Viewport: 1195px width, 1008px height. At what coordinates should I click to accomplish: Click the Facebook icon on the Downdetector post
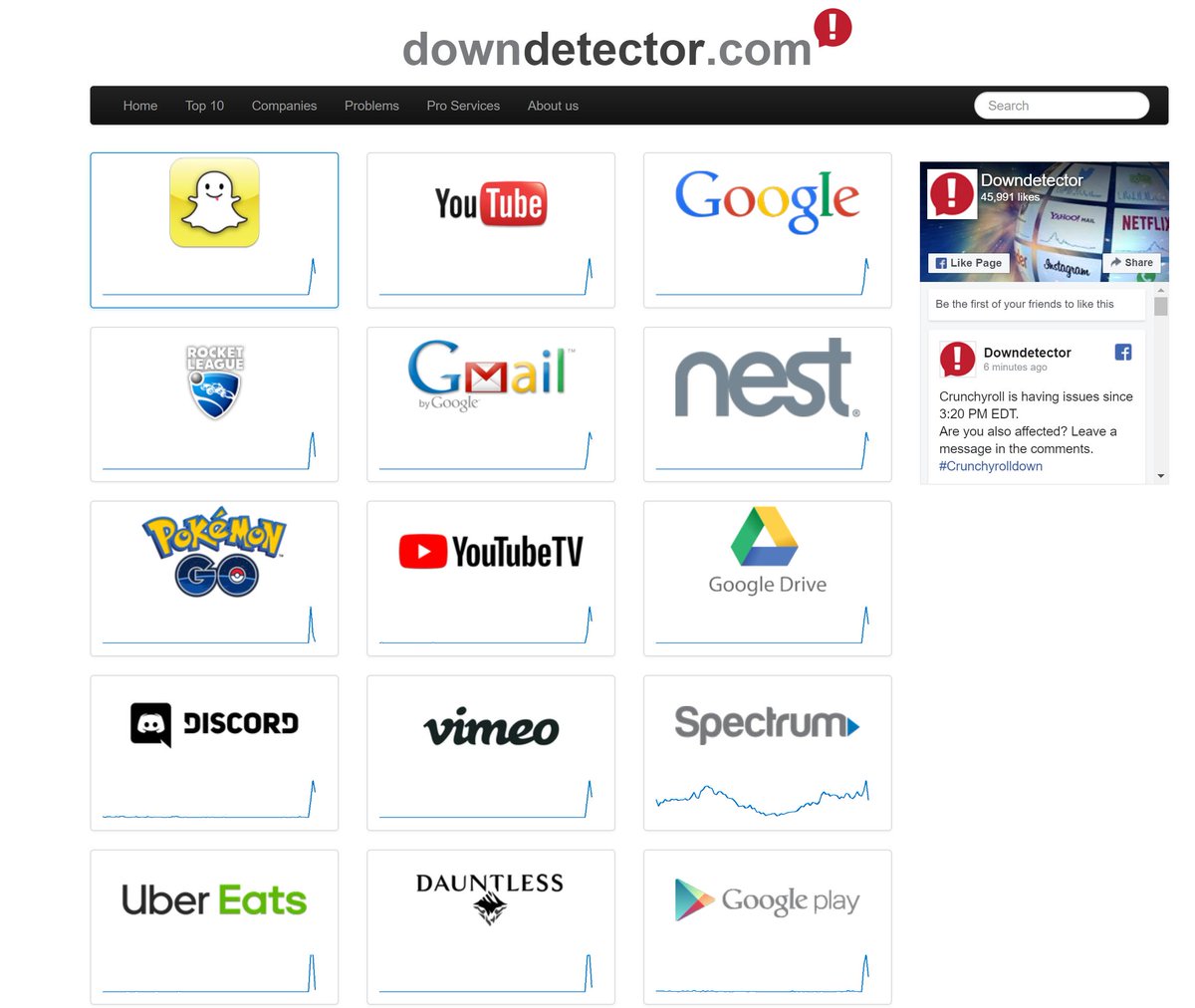(1123, 352)
